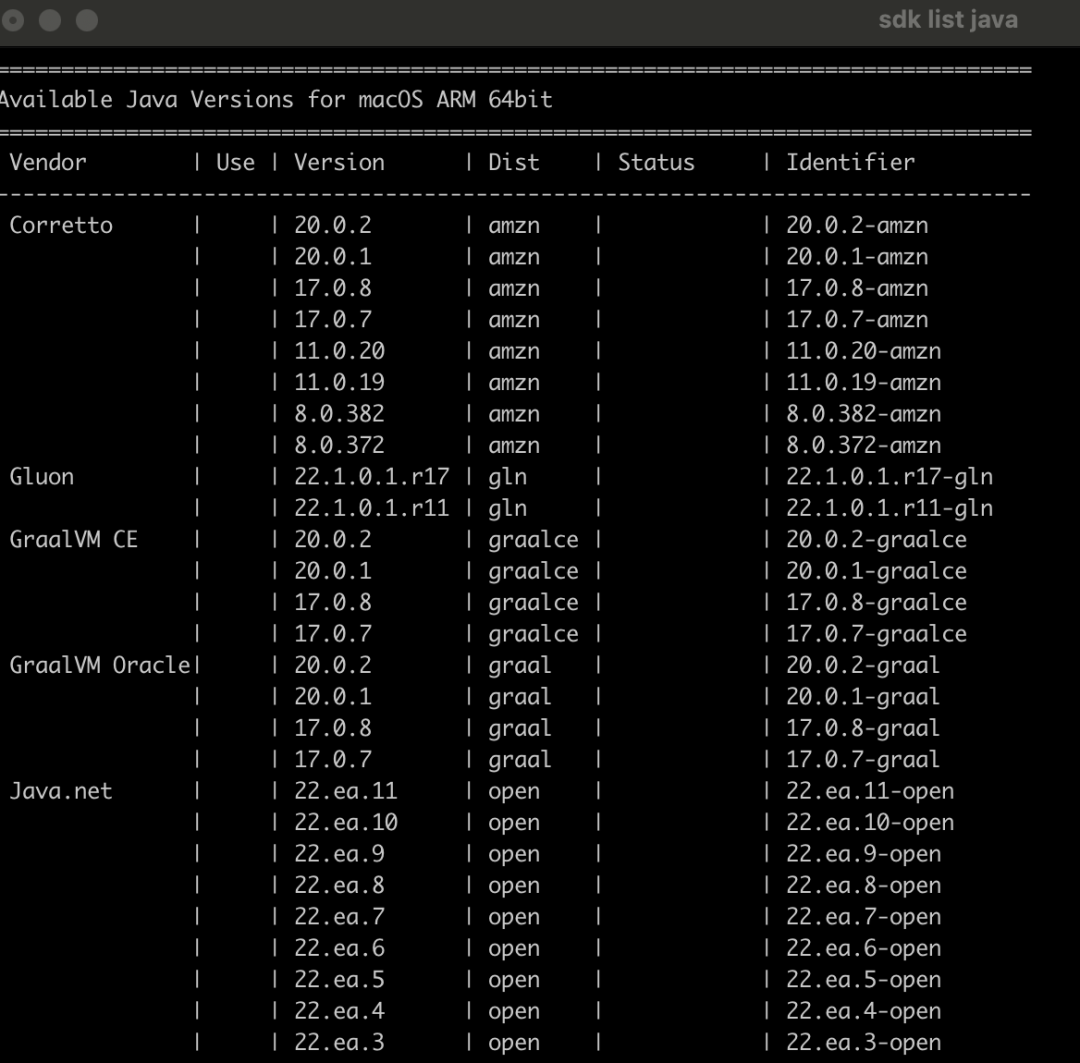
Task: Click identifier 17.0.7-graalce
Action: tap(877, 634)
